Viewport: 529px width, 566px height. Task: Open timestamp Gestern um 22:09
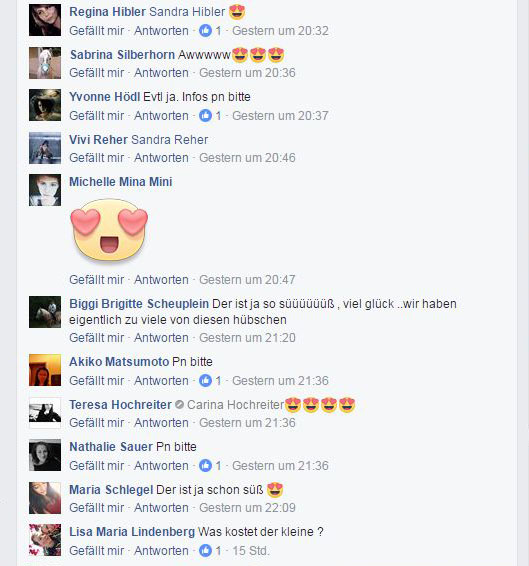tap(247, 508)
